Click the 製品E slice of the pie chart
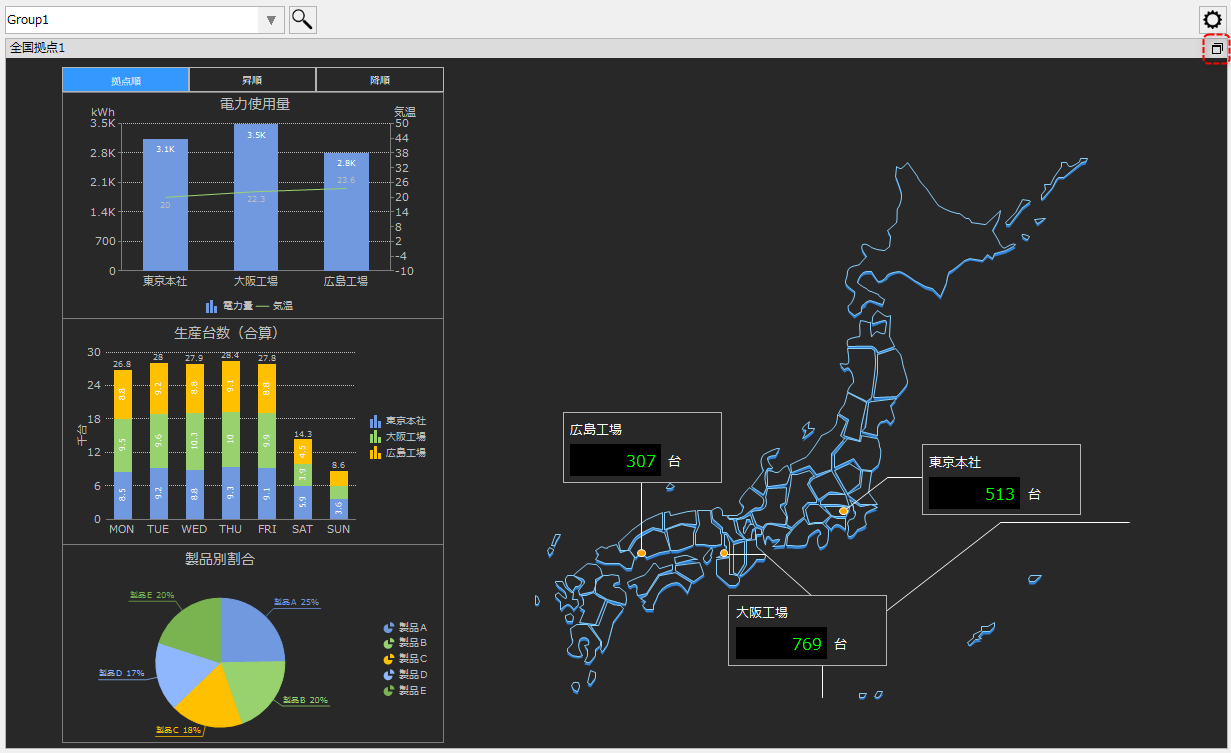This screenshot has width=1231, height=753. pos(190,625)
